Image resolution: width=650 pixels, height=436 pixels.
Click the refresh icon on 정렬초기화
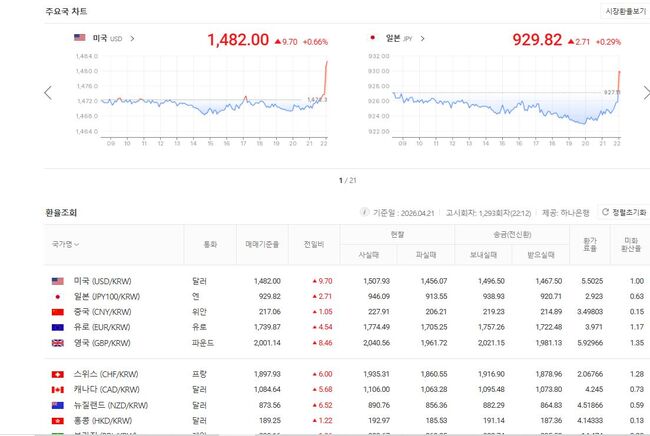[x=605, y=213]
